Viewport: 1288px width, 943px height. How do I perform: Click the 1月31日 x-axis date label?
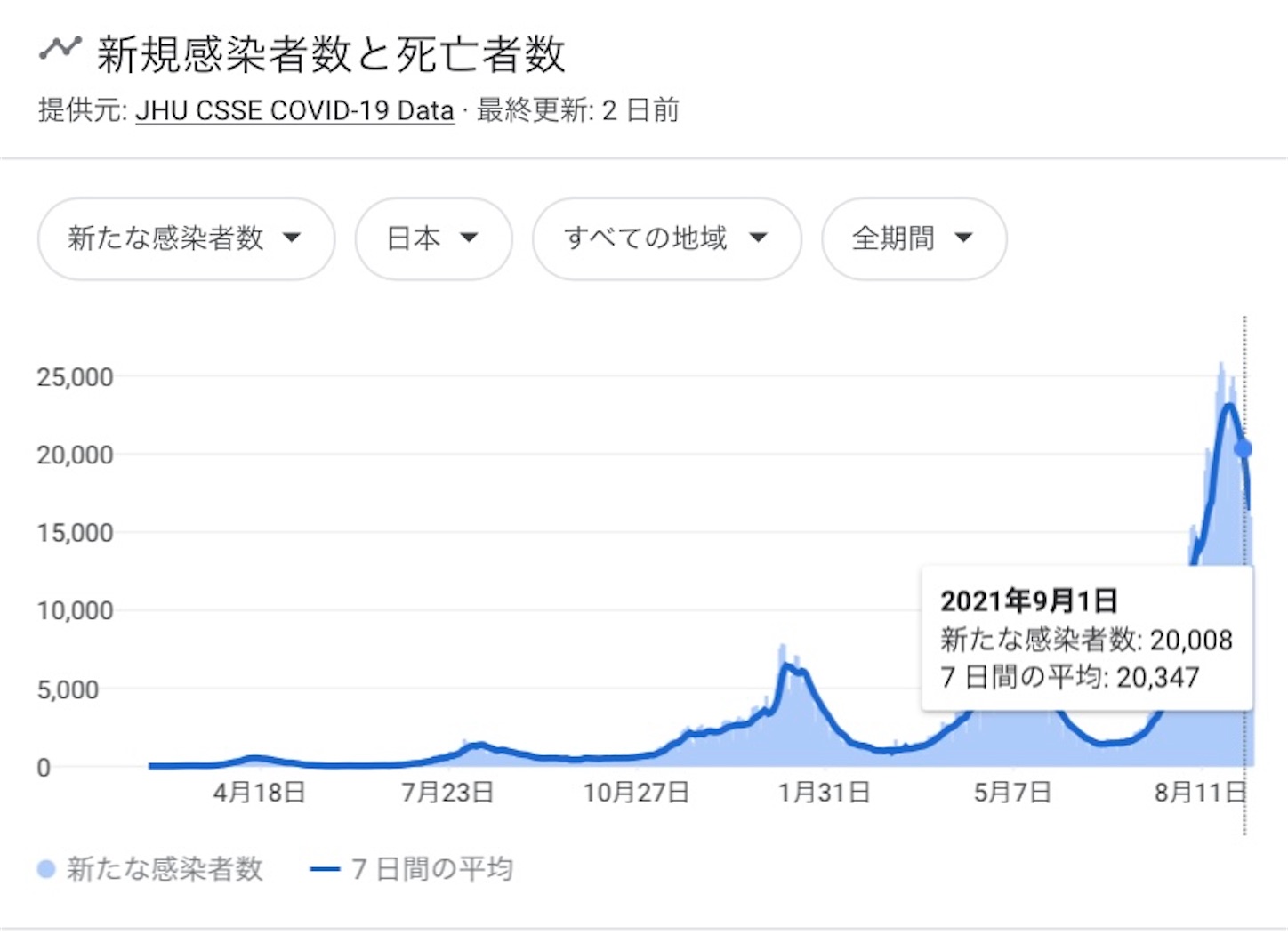pyautogui.click(x=824, y=792)
